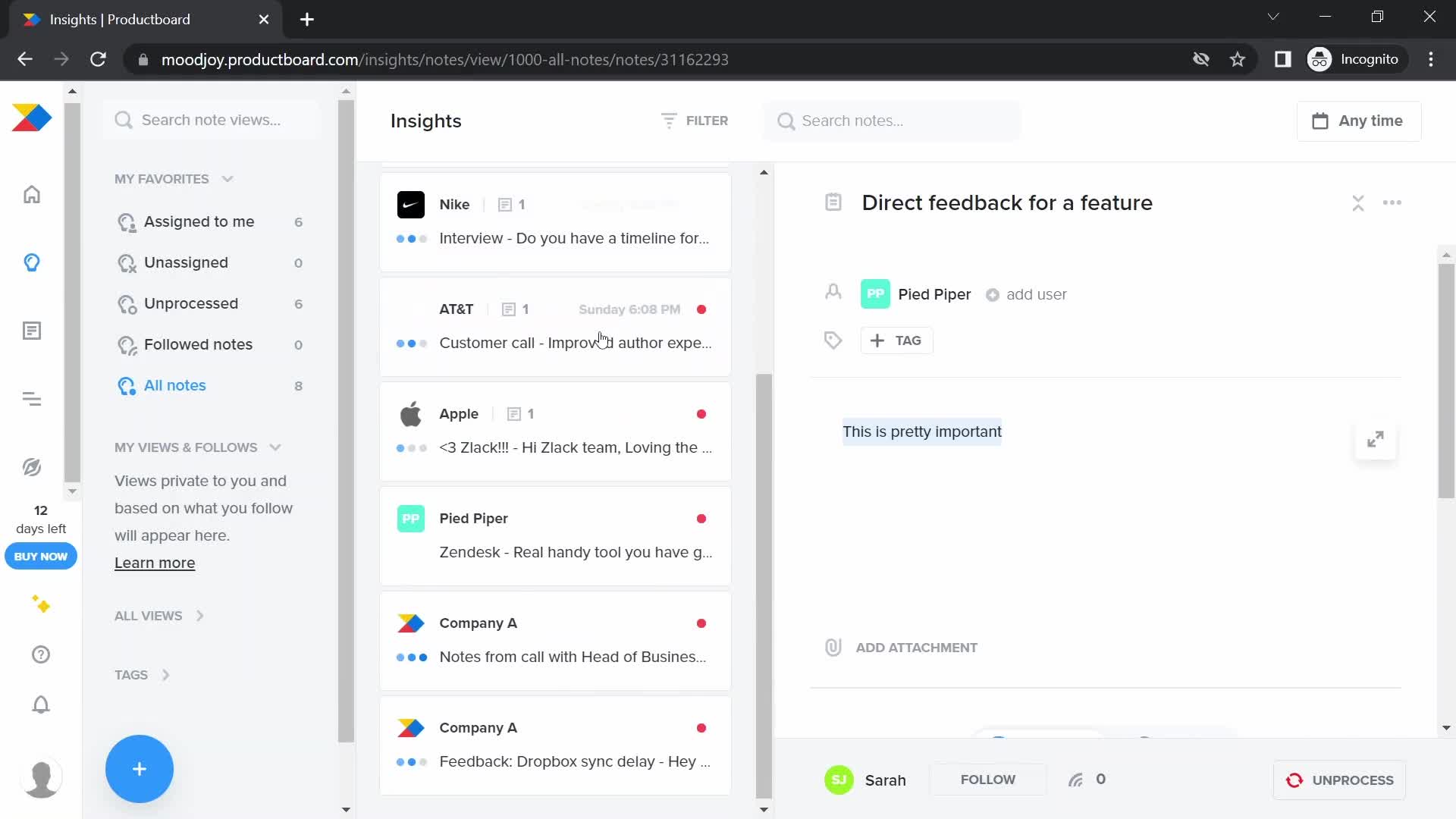Expand note content full screen icon
The image size is (1456, 819).
pos(1376,440)
